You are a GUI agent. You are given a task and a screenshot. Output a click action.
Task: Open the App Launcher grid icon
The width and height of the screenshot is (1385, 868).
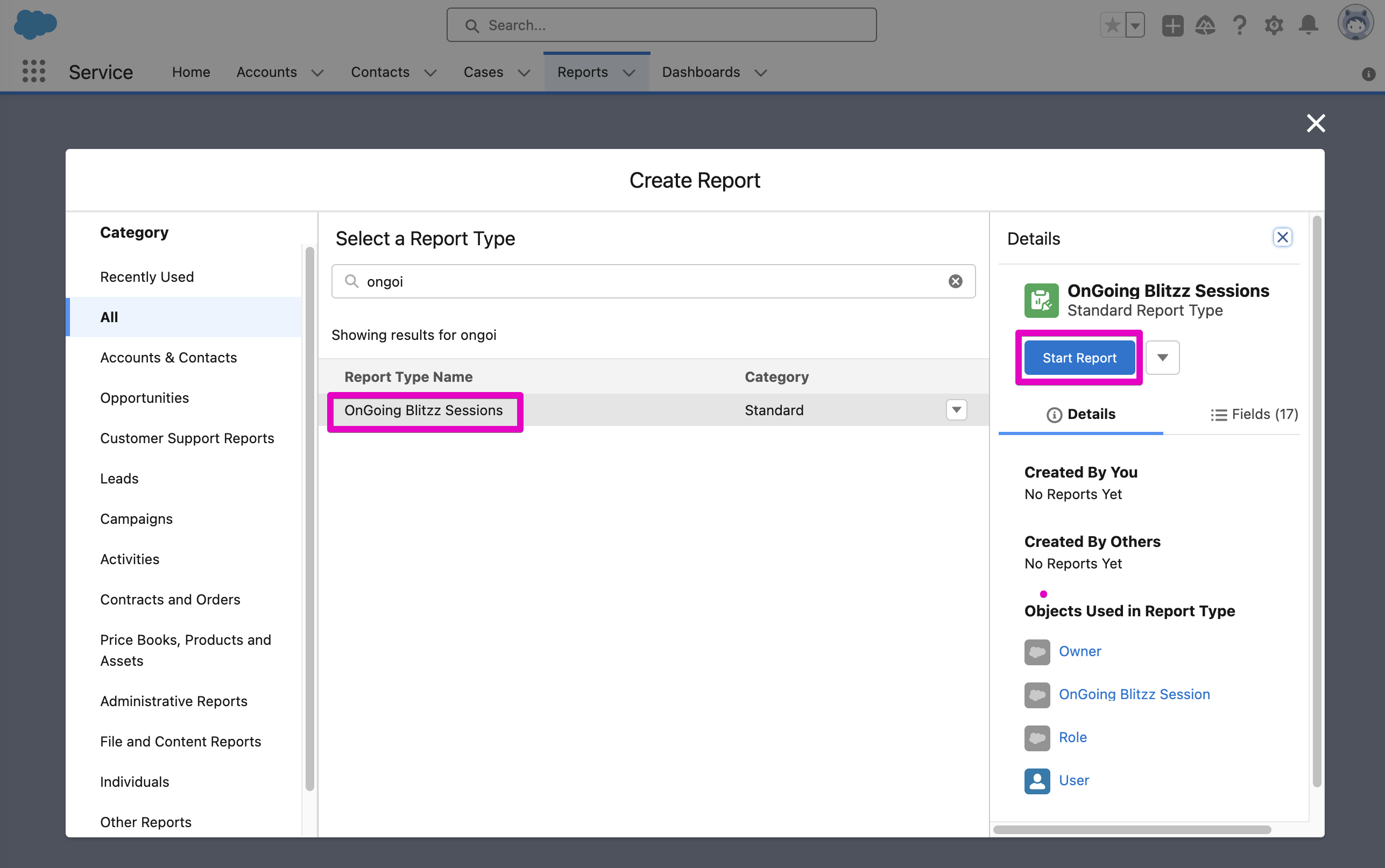pyautogui.click(x=33, y=71)
